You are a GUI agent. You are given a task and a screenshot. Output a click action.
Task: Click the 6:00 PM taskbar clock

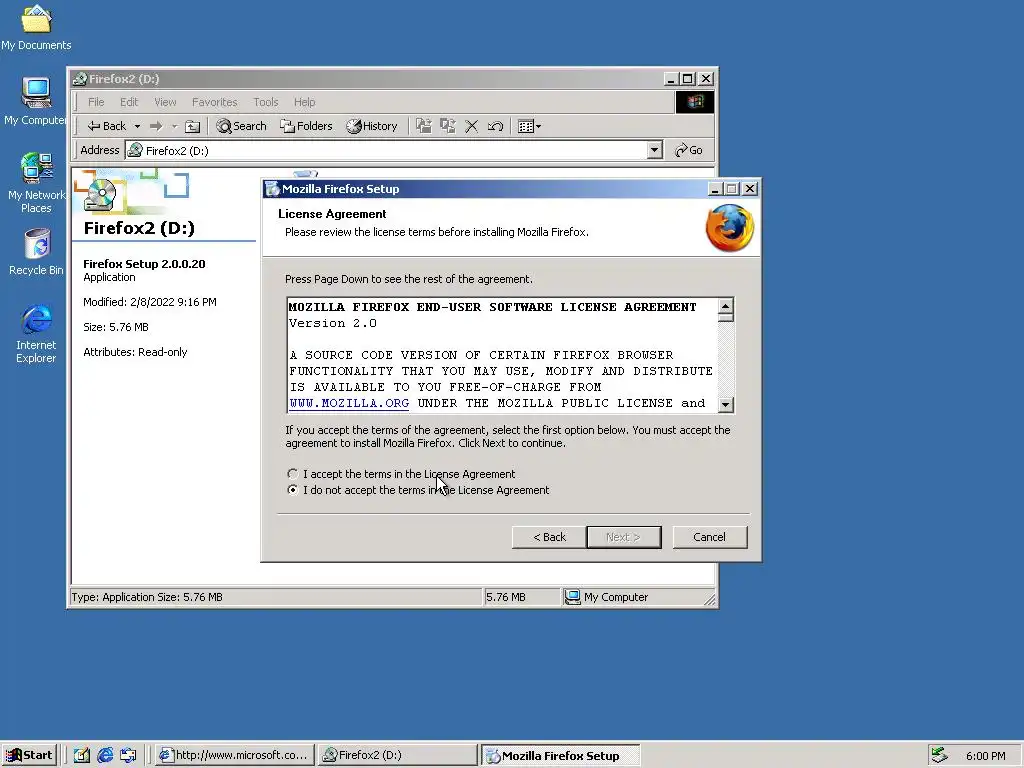click(985, 756)
